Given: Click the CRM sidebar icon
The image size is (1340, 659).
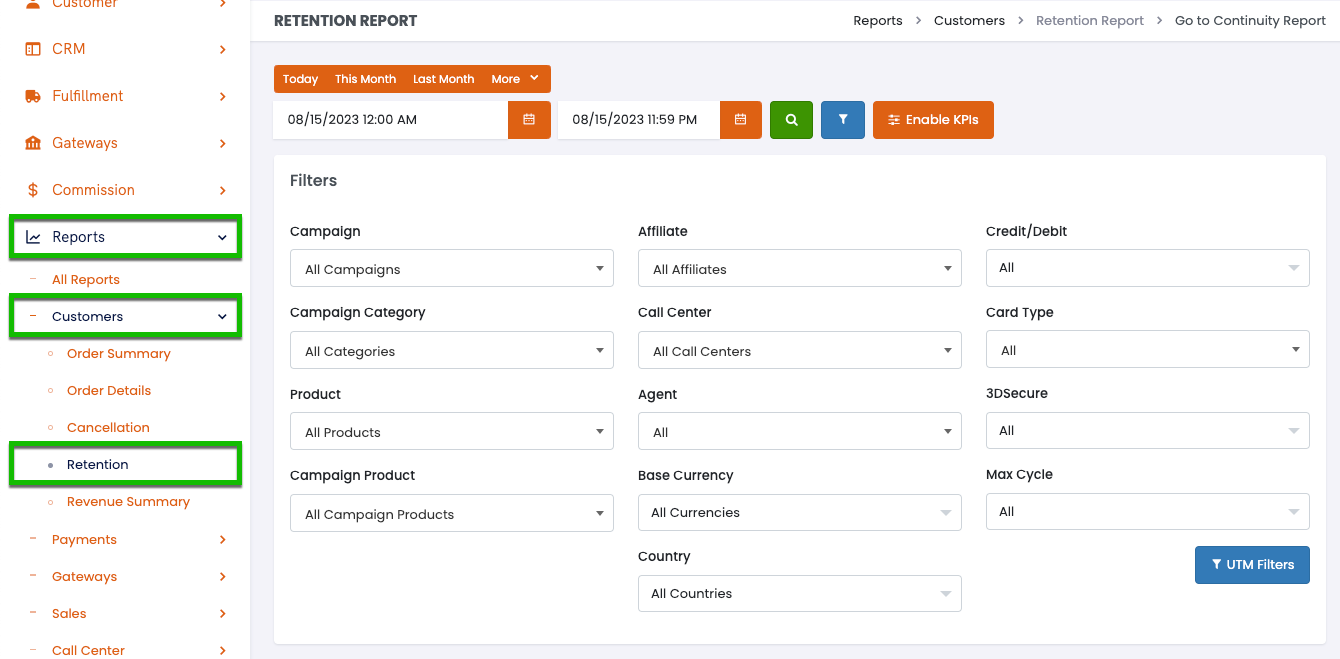Looking at the screenshot, I should [x=33, y=49].
